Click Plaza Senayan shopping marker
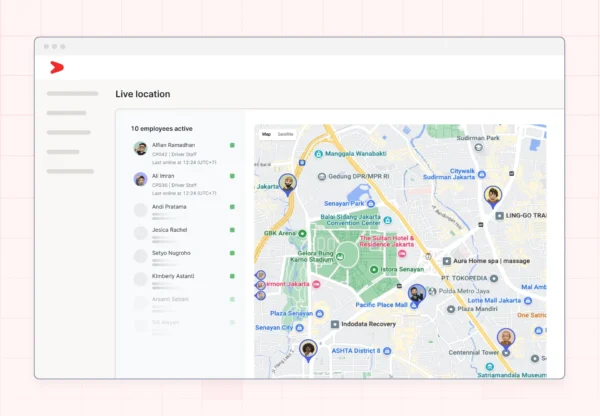This screenshot has width=600, height=416. pos(320,313)
